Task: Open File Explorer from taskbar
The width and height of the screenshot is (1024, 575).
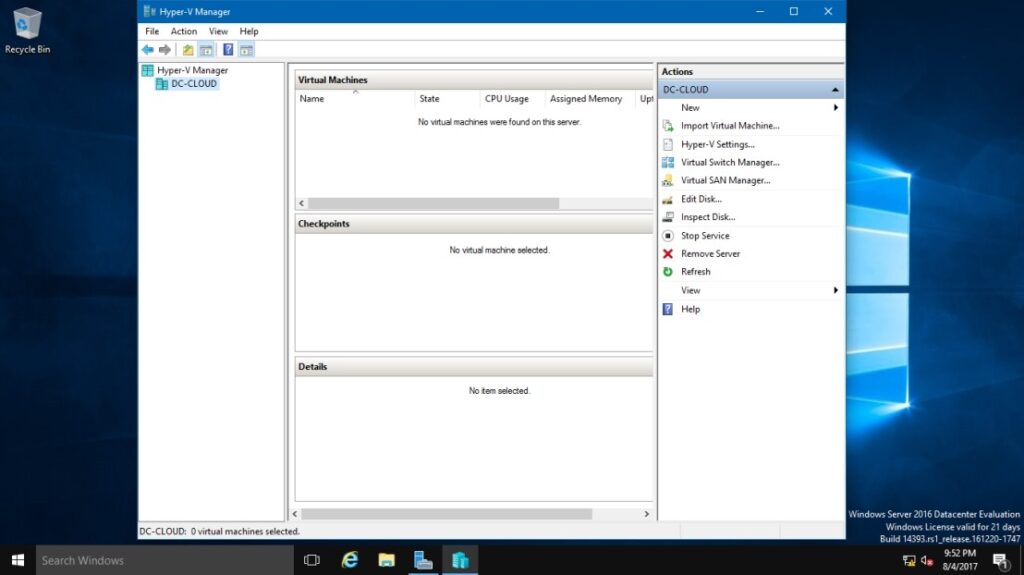Action: [x=387, y=560]
